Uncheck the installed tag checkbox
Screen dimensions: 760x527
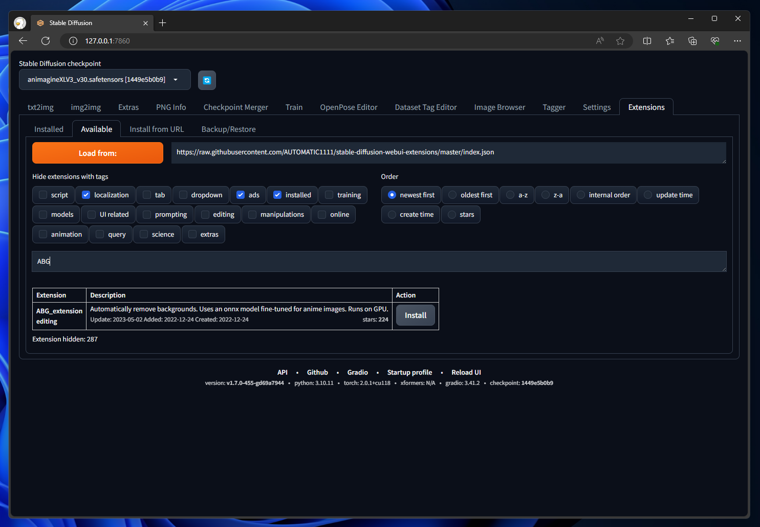pyautogui.click(x=277, y=195)
